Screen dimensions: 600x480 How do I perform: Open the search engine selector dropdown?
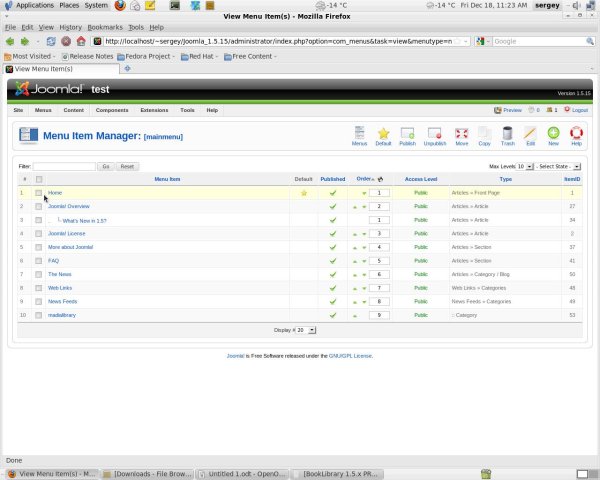pyautogui.click(x=483, y=41)
